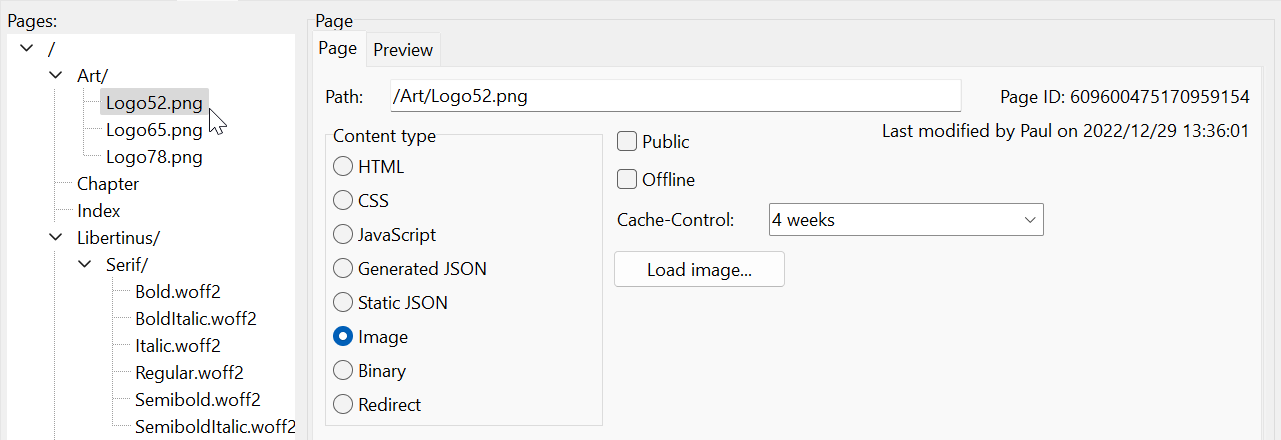Collapse the Art/ folder node
1281x440 pixels.
point(55,75)
